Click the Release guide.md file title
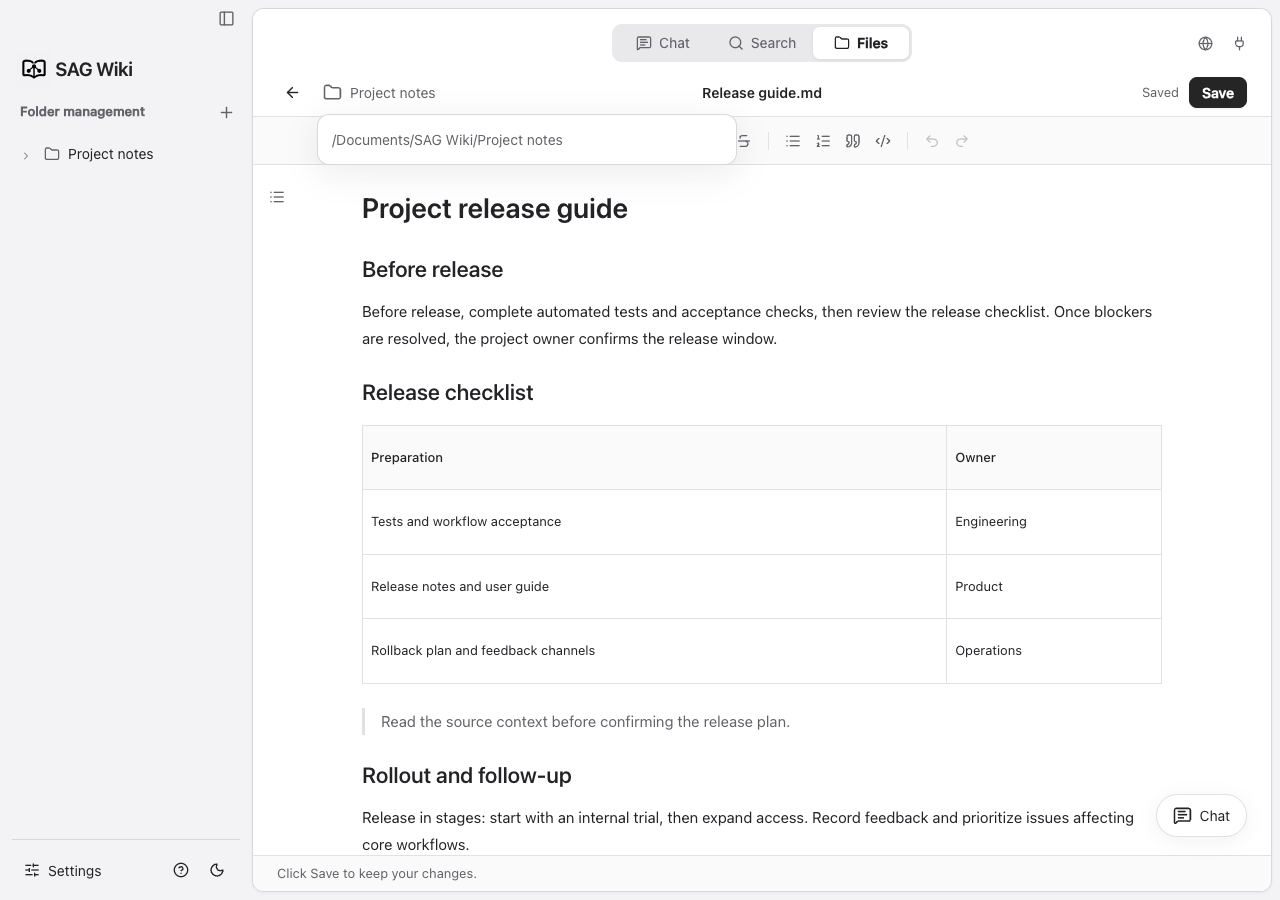The width and height of the screenshot is (1280, 900). [762, 93]
